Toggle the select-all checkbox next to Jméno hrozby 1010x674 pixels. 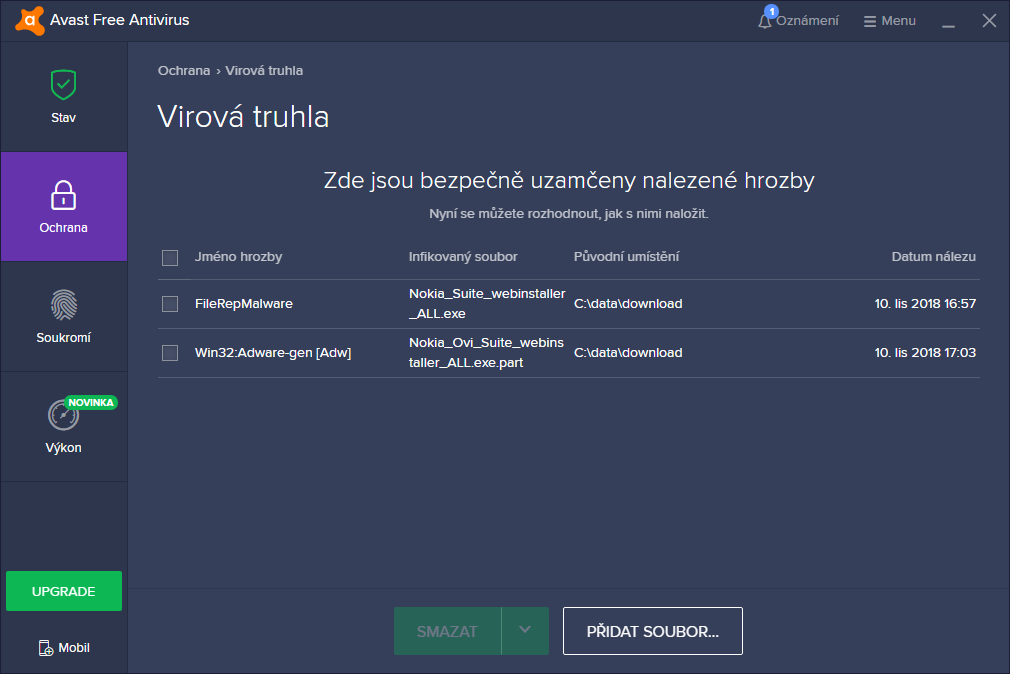click(x=170, y=258)
